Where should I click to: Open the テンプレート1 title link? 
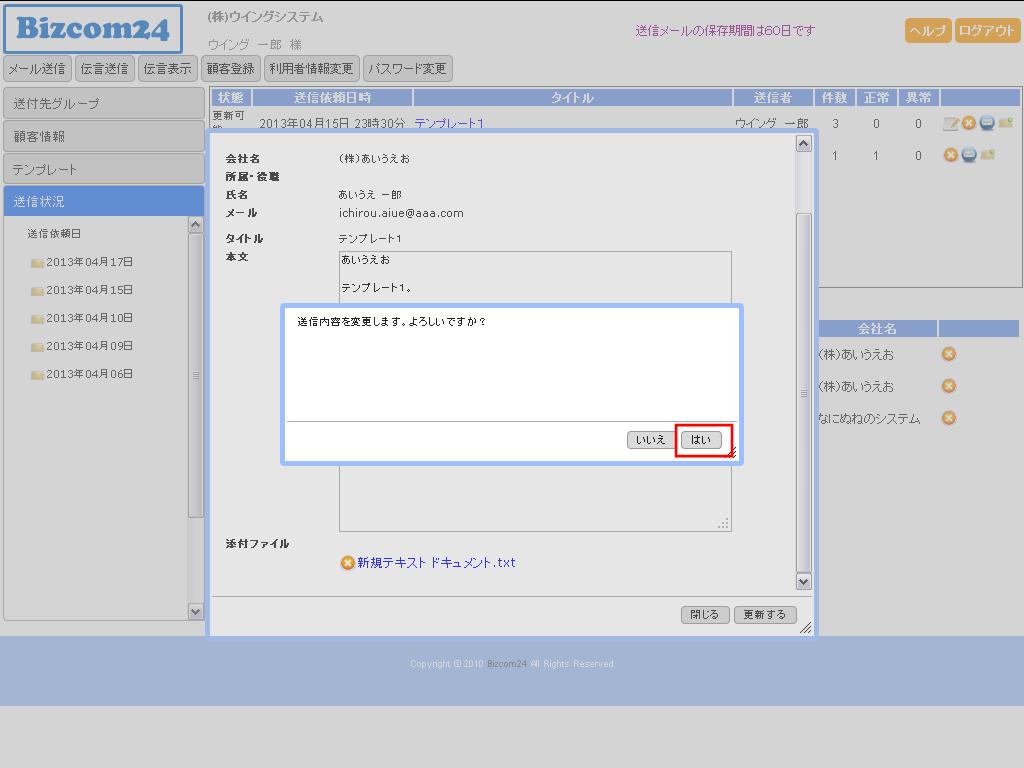click(x=449, y=124)
